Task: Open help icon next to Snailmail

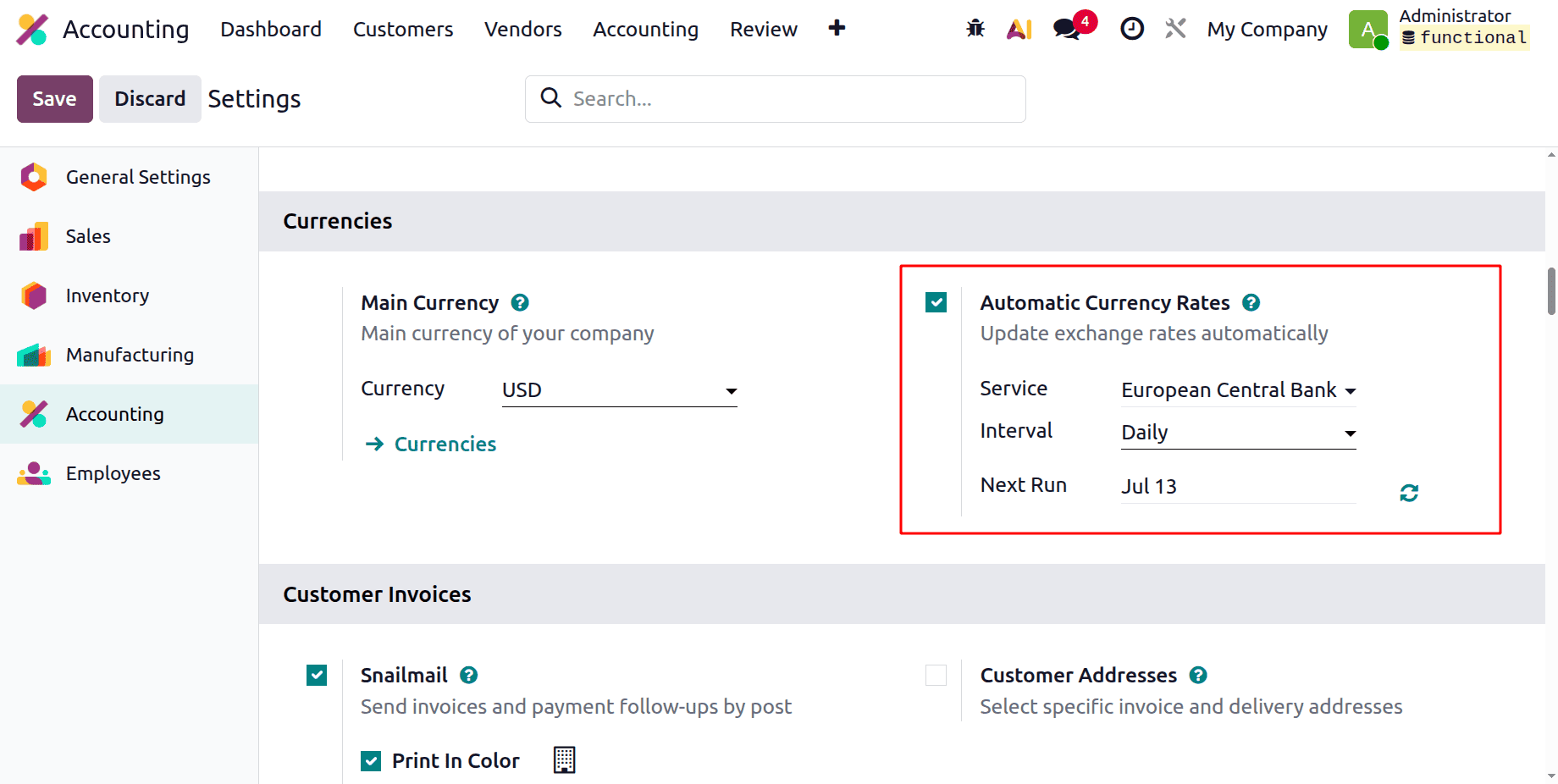Action: click(468, 675)
